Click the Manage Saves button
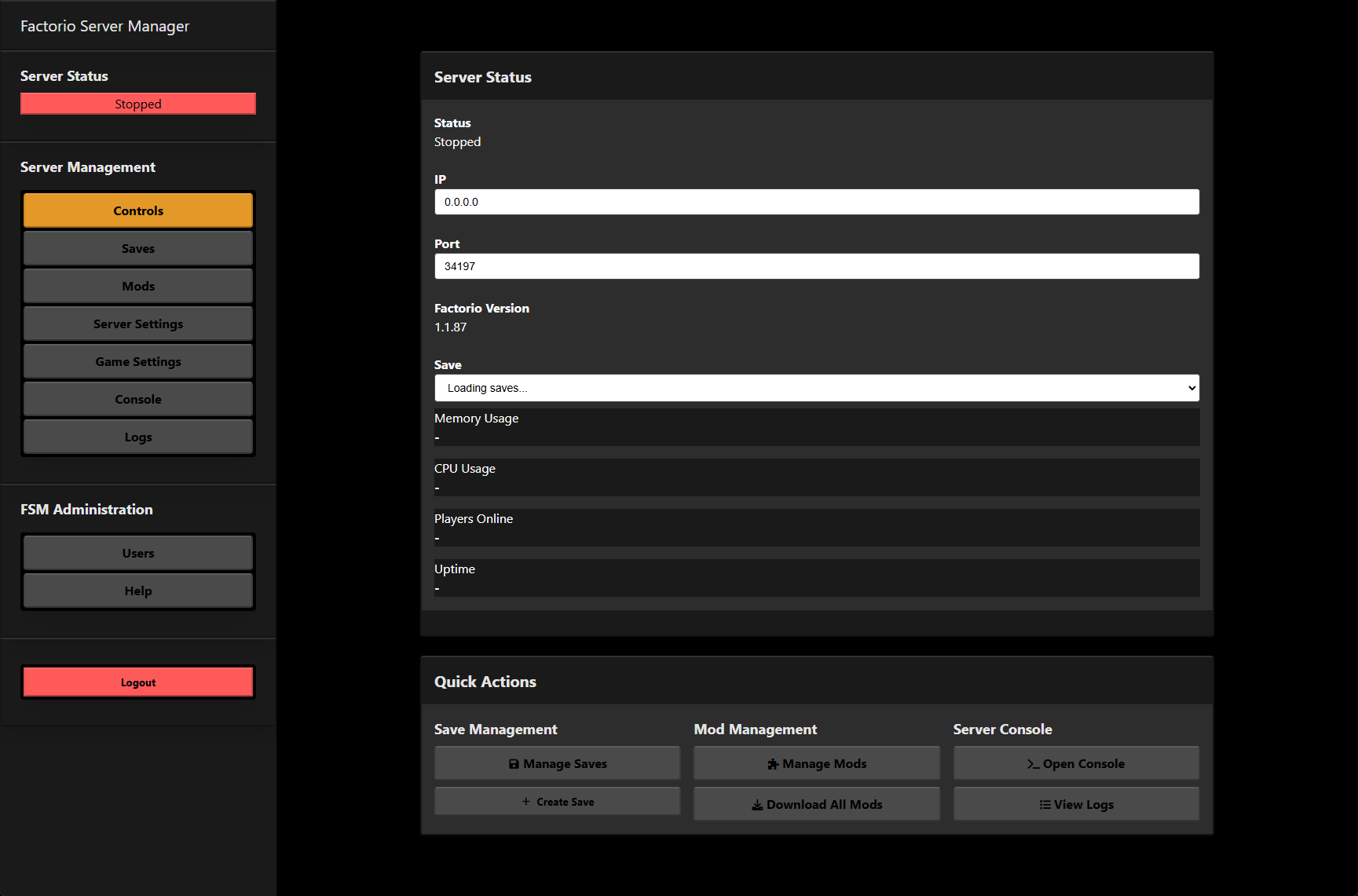The height and width of the screenshot is (896, 1358). tap(558, 763)
